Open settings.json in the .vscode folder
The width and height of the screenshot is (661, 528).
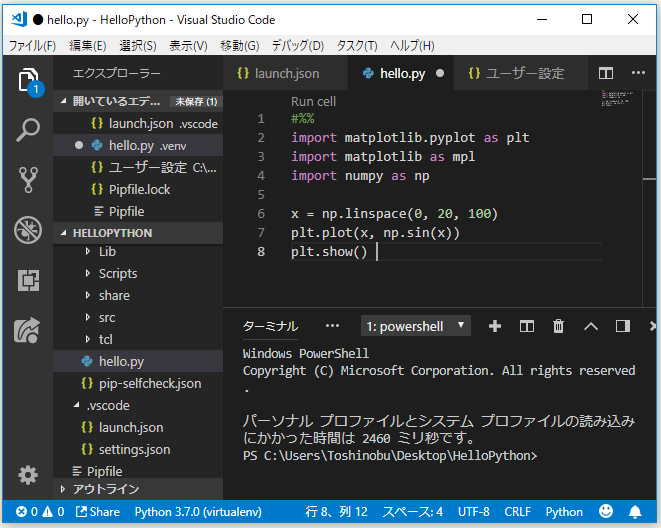click(x=138, y=449)
